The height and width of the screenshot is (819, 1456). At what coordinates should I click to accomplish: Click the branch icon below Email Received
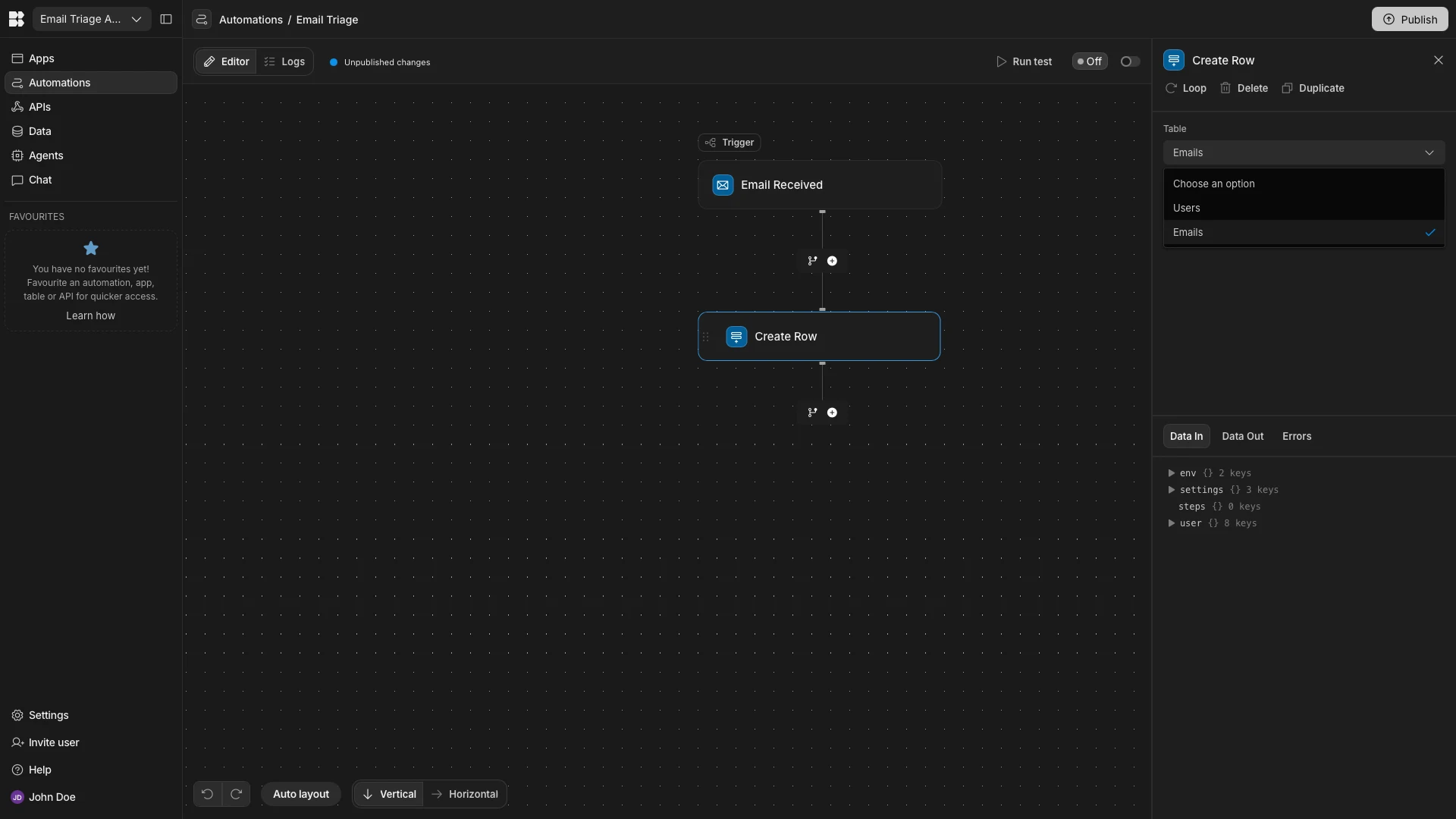(x=811, y=260)
